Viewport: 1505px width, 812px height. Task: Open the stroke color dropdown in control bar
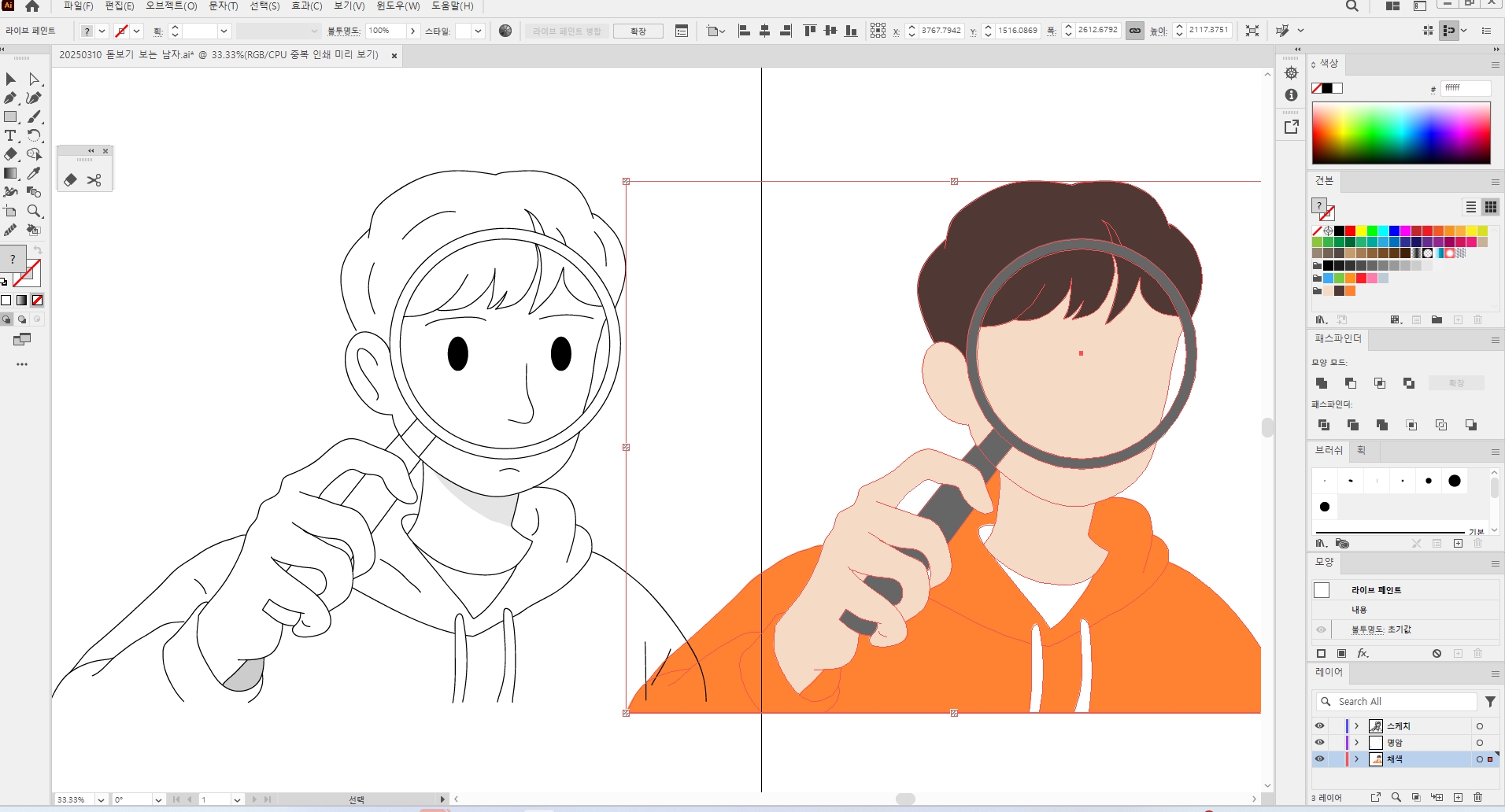137,31
